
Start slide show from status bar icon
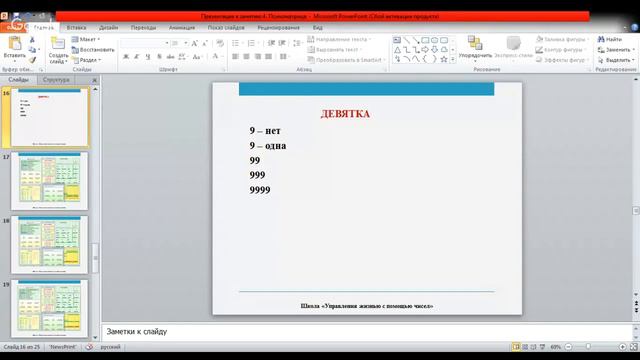pyautogui.click(x=542, y=347)
